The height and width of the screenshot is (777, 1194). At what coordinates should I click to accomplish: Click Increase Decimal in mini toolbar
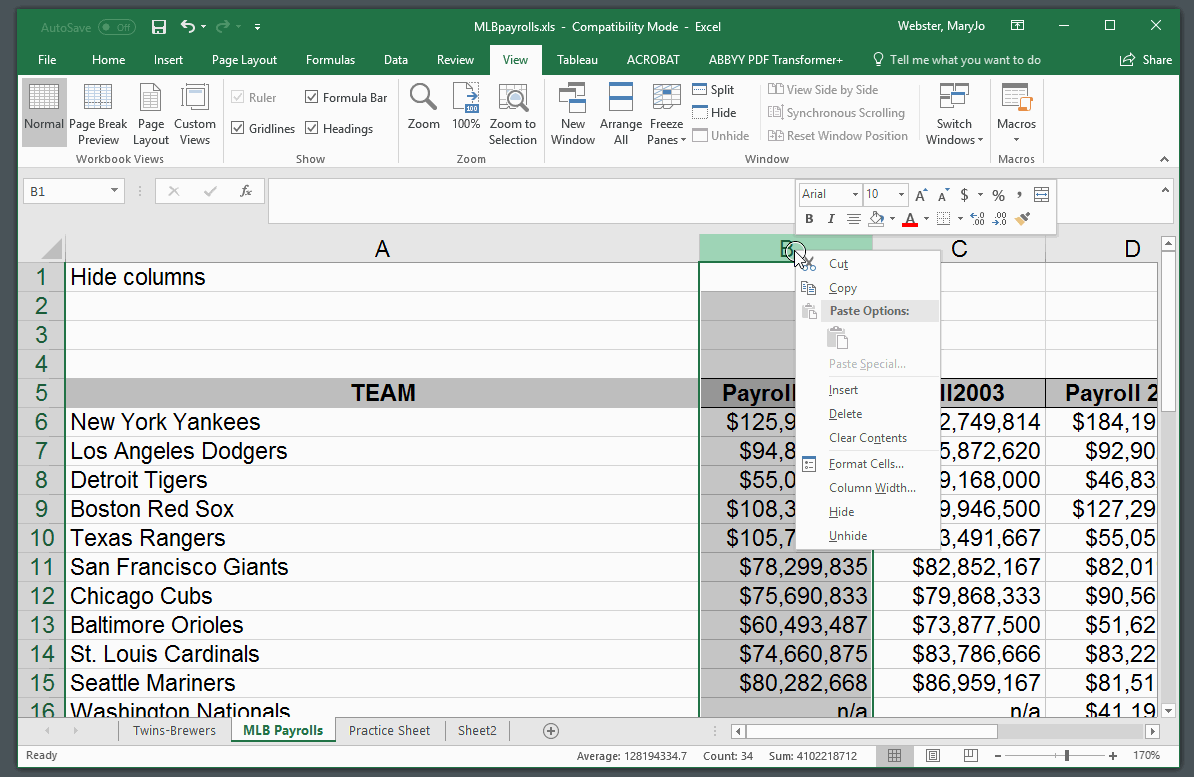click(x=979, y=219)
